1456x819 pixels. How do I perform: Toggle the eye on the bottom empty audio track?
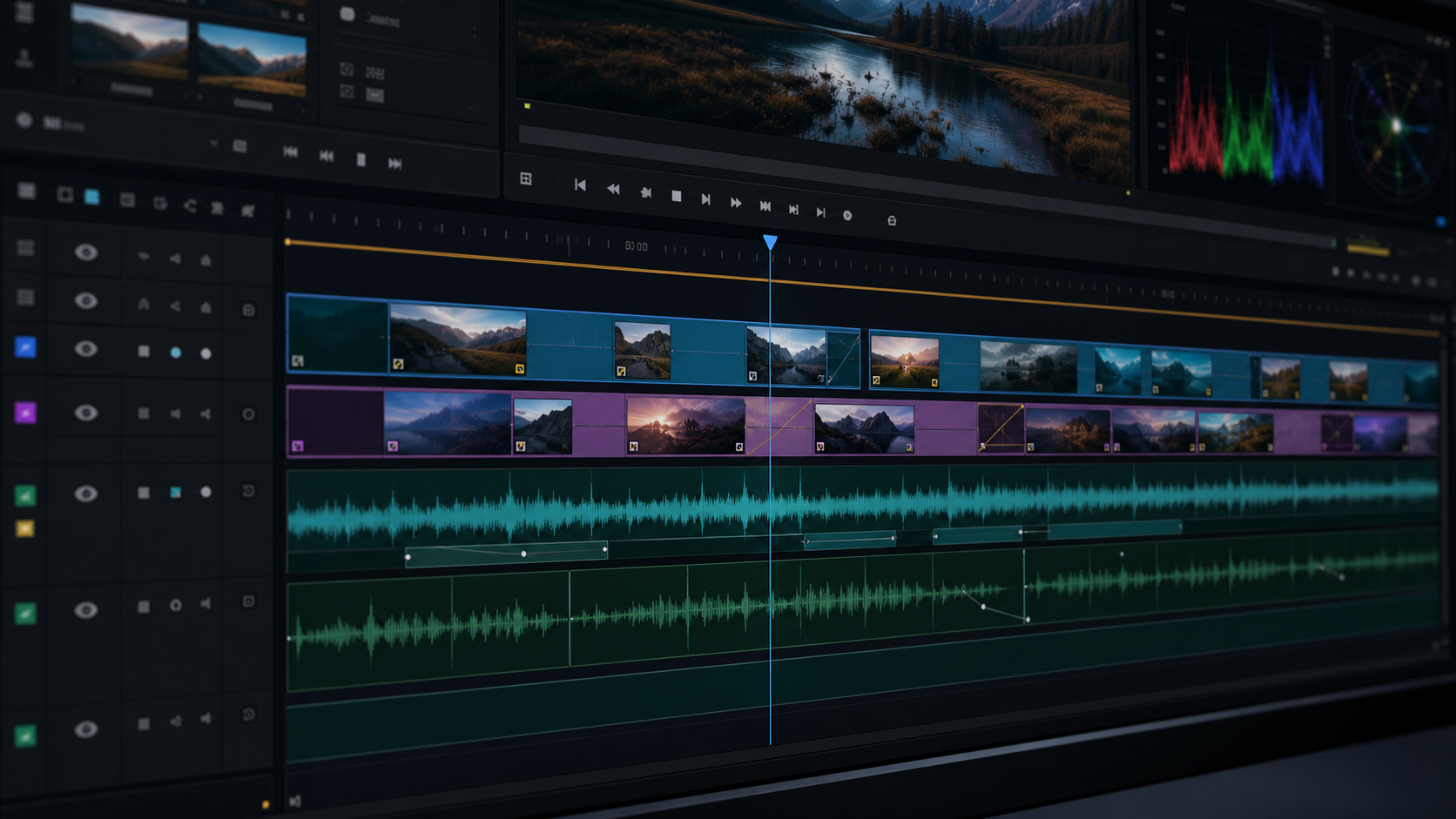pyautogui.click(x=85, y=729)
